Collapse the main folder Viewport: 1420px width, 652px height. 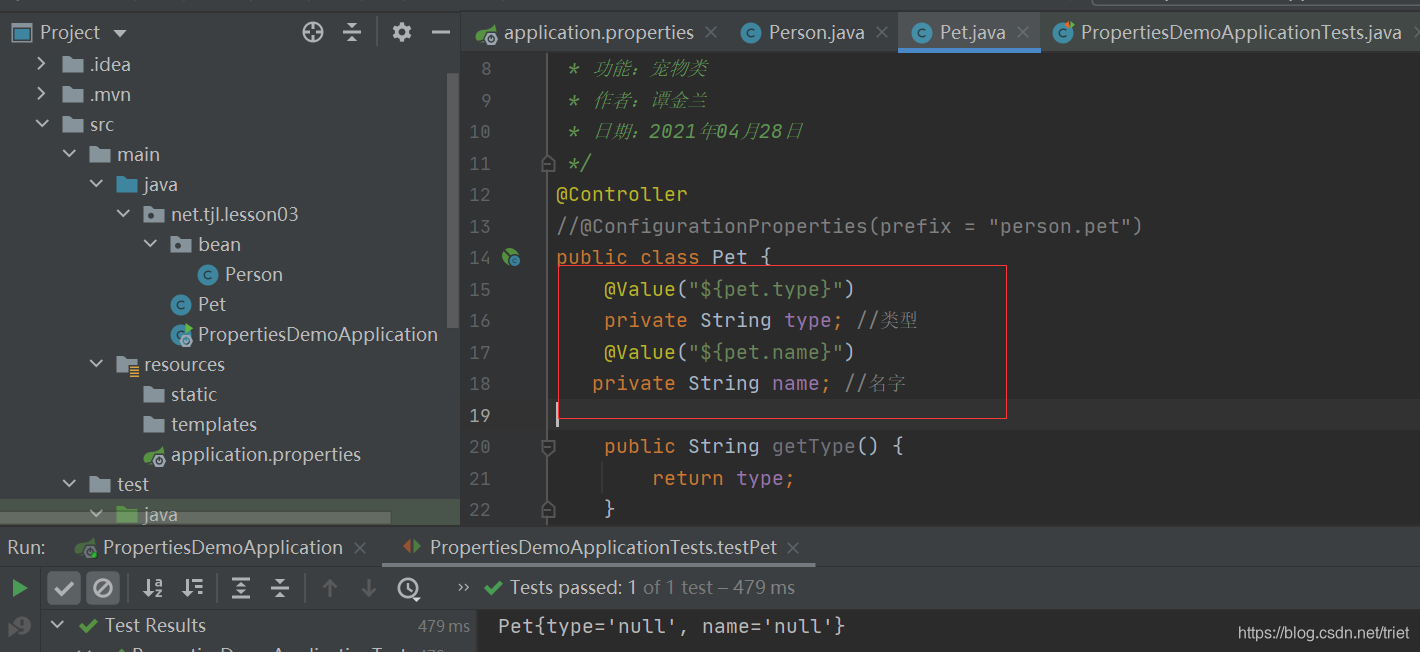[69, 154]
